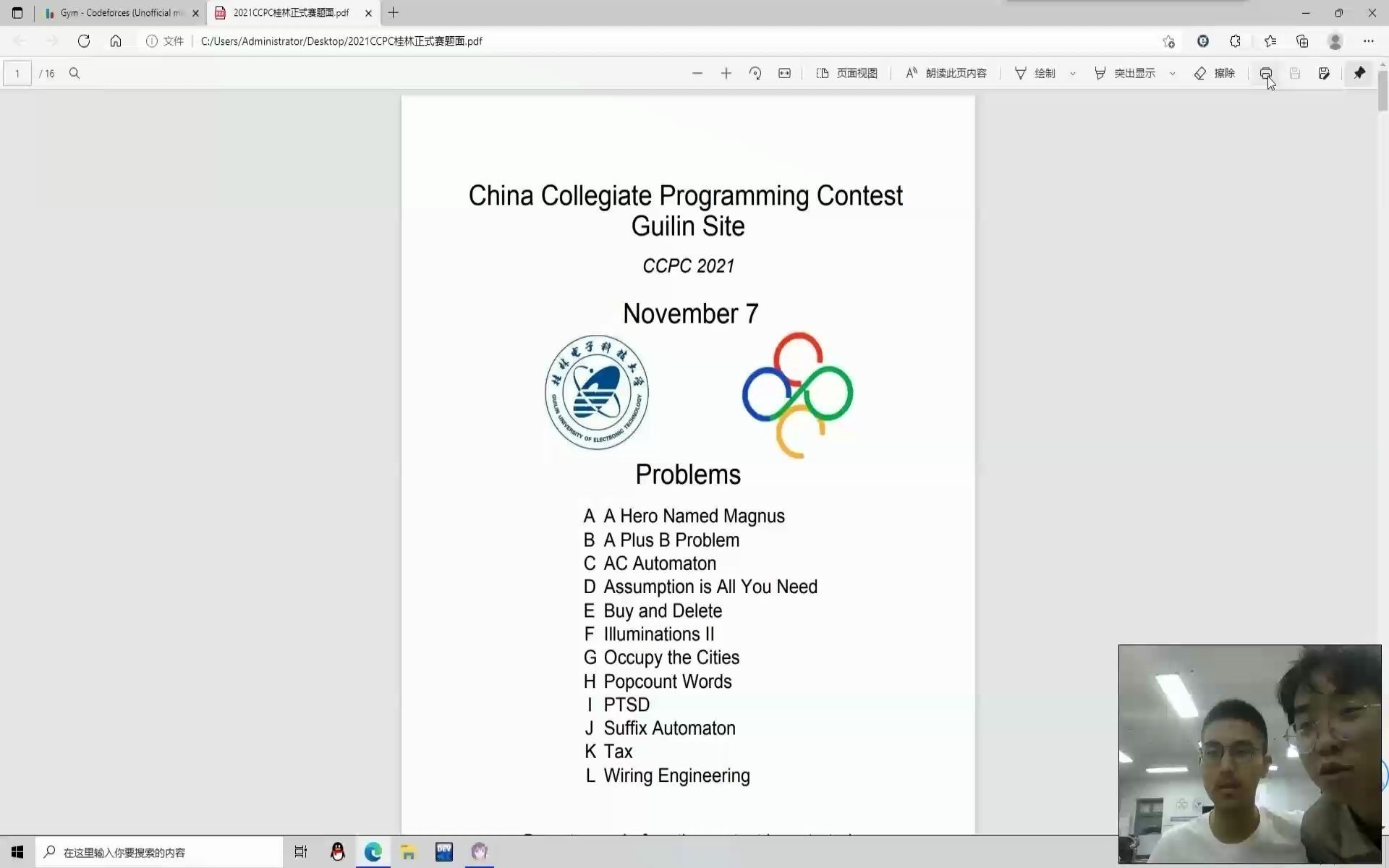Select the rotate page icon
Viewport: 1389px width, 868px height.
tap(755, 72)
